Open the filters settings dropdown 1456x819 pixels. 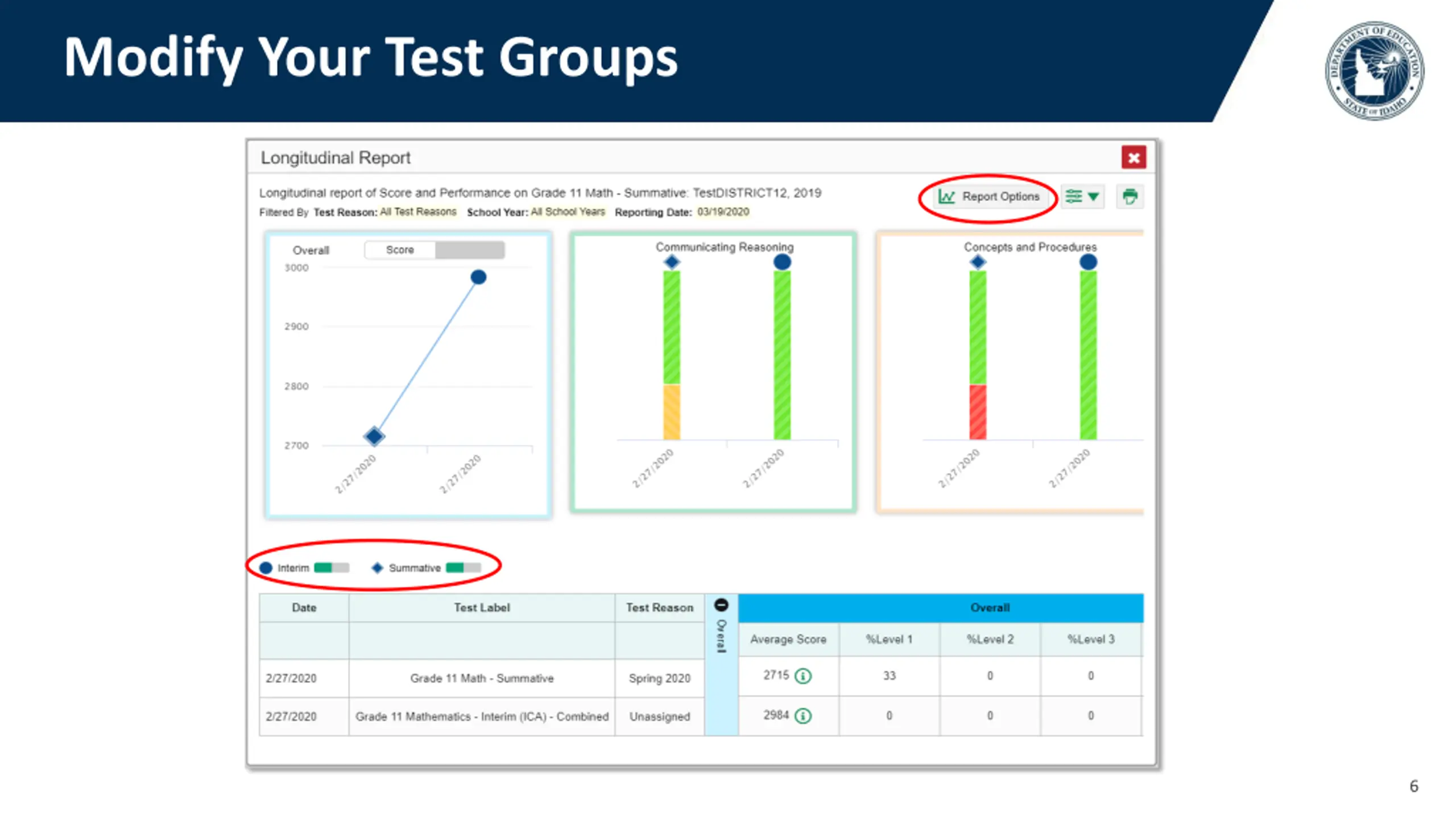1082,197
